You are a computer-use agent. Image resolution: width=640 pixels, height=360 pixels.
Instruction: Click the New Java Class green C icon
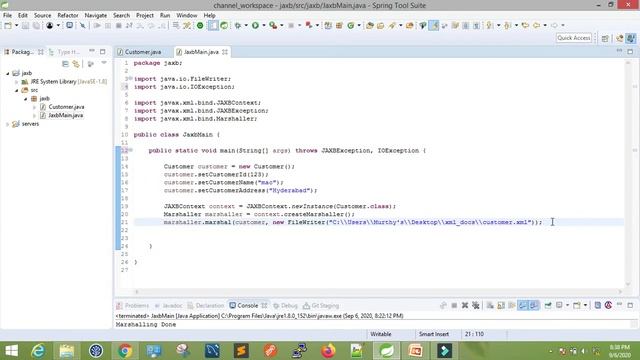[351, 25]
